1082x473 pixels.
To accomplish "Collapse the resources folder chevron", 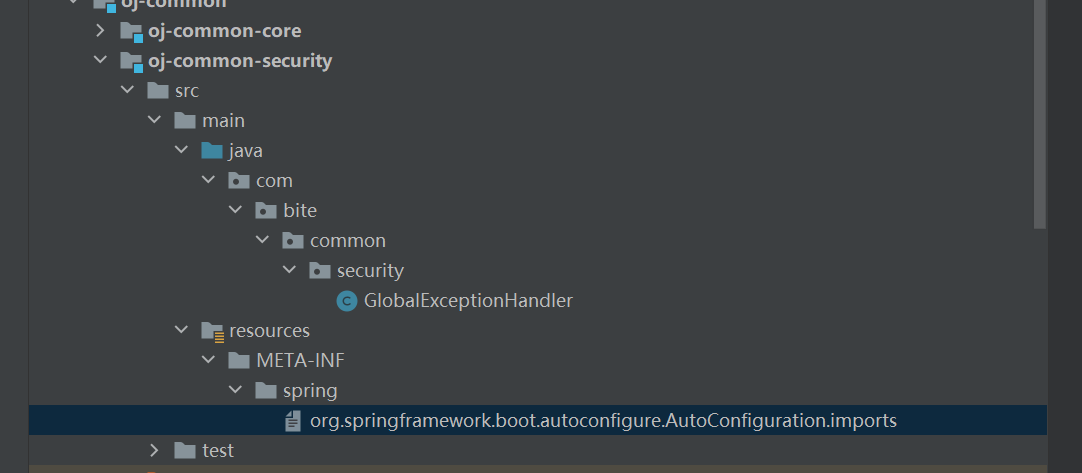I will [x=181, y=330].
